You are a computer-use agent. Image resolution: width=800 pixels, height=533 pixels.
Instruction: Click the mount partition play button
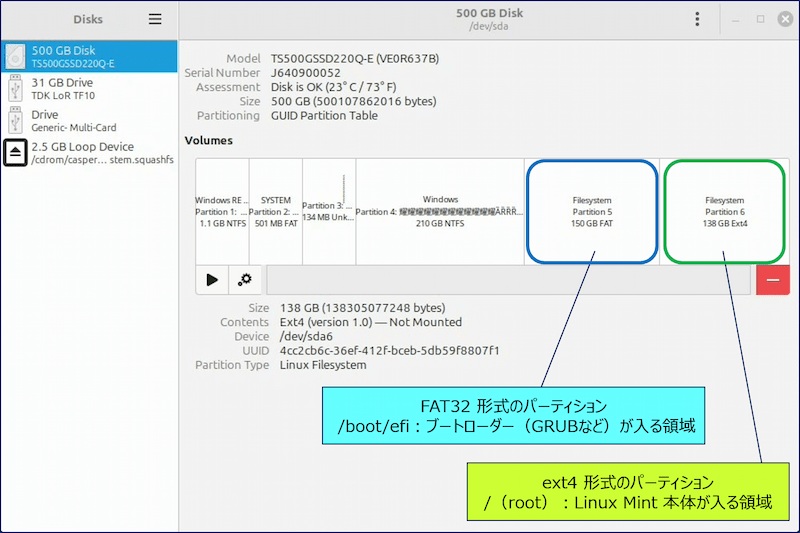[x=212, y=280]
